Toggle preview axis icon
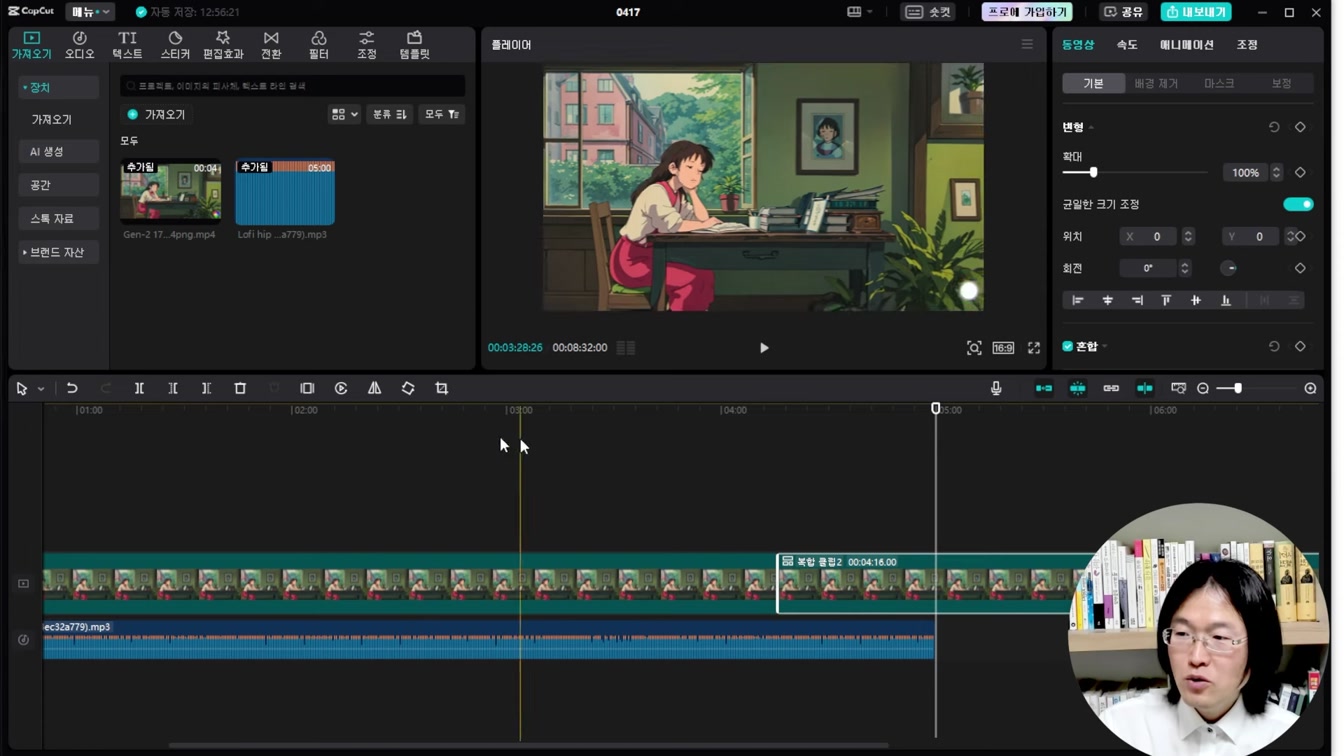The image size is (1344, 756). tap(1145, 388)
